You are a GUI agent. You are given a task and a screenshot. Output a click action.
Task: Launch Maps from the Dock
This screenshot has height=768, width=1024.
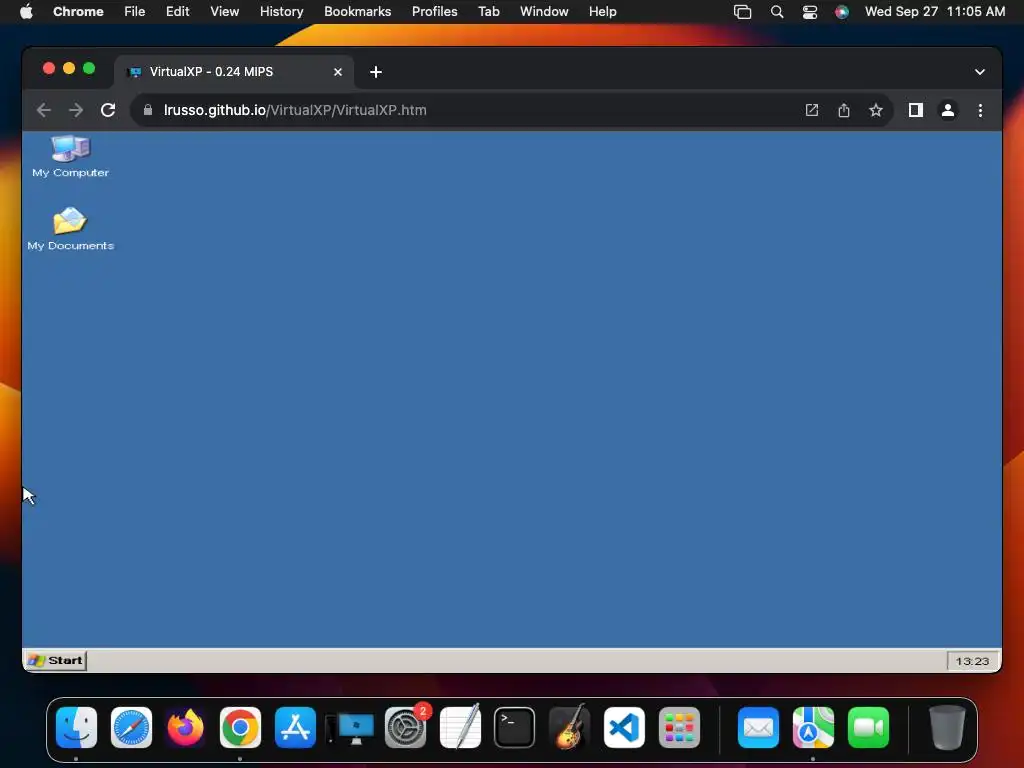[813, 728]
